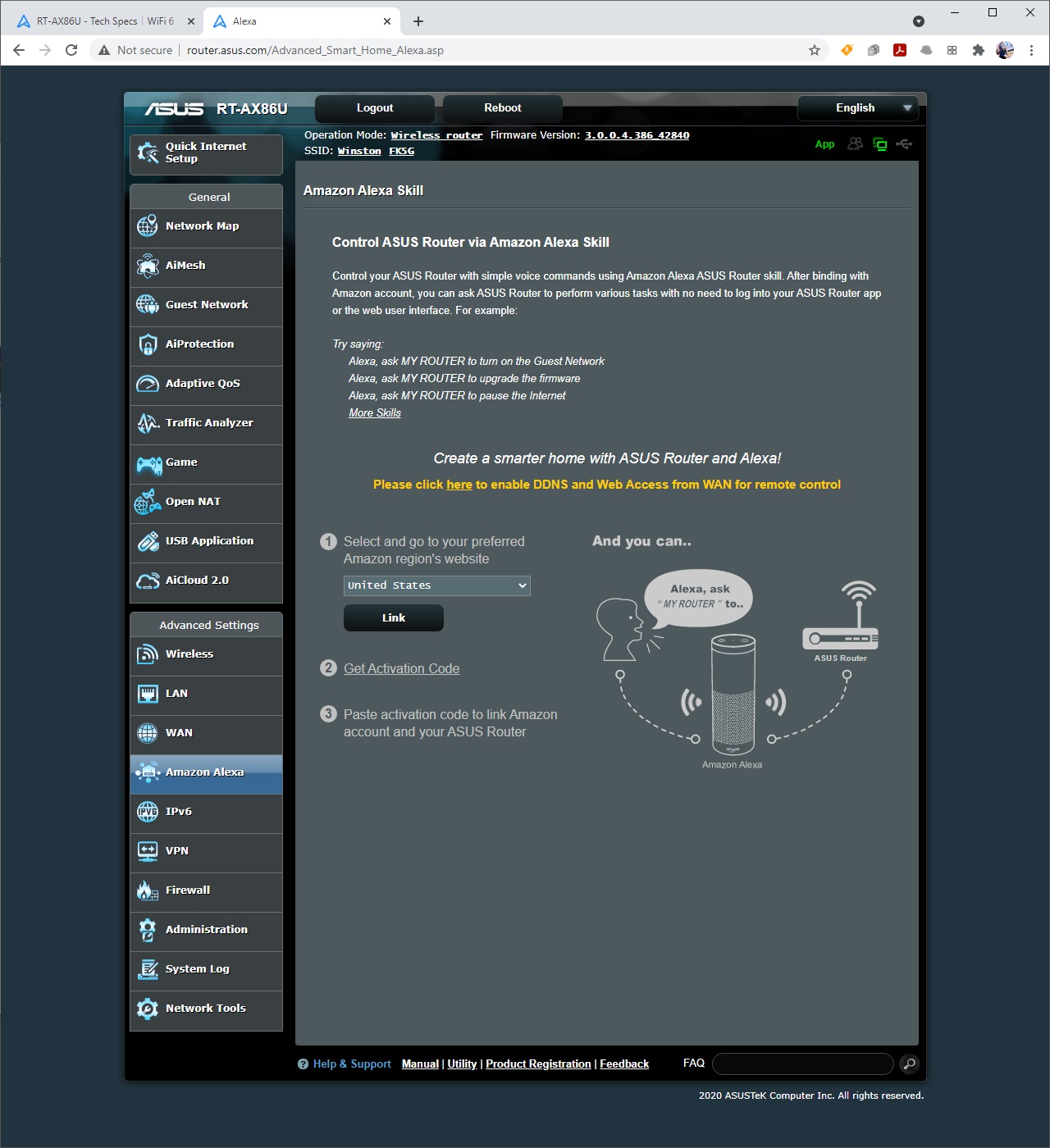Click the Network Map globe icon

click(x=148, y=226)
